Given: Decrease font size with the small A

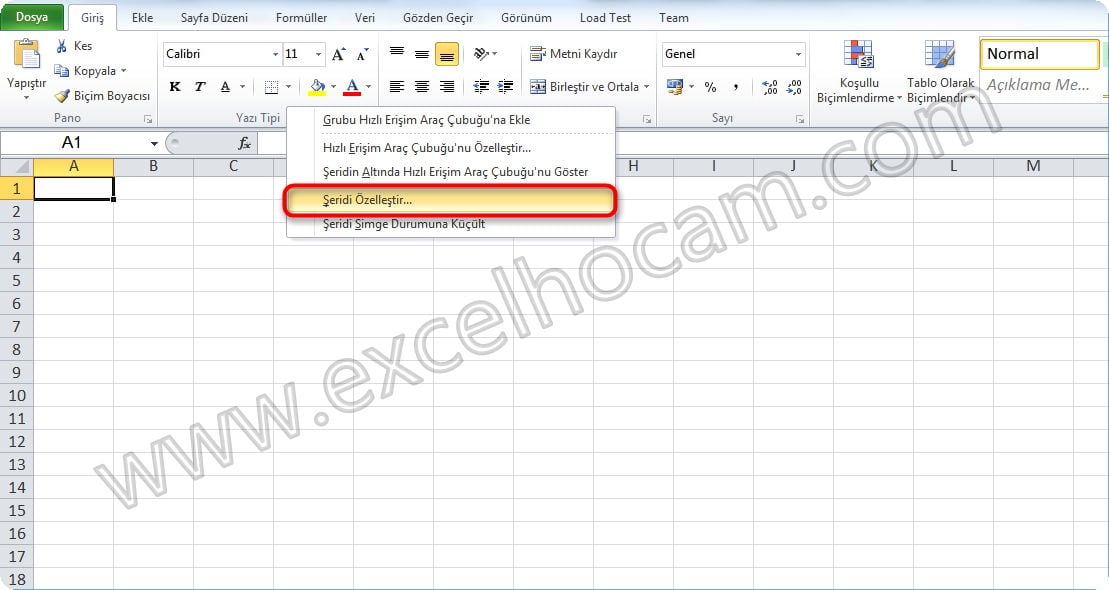Looking at the screenshot, I should (363, 54).
